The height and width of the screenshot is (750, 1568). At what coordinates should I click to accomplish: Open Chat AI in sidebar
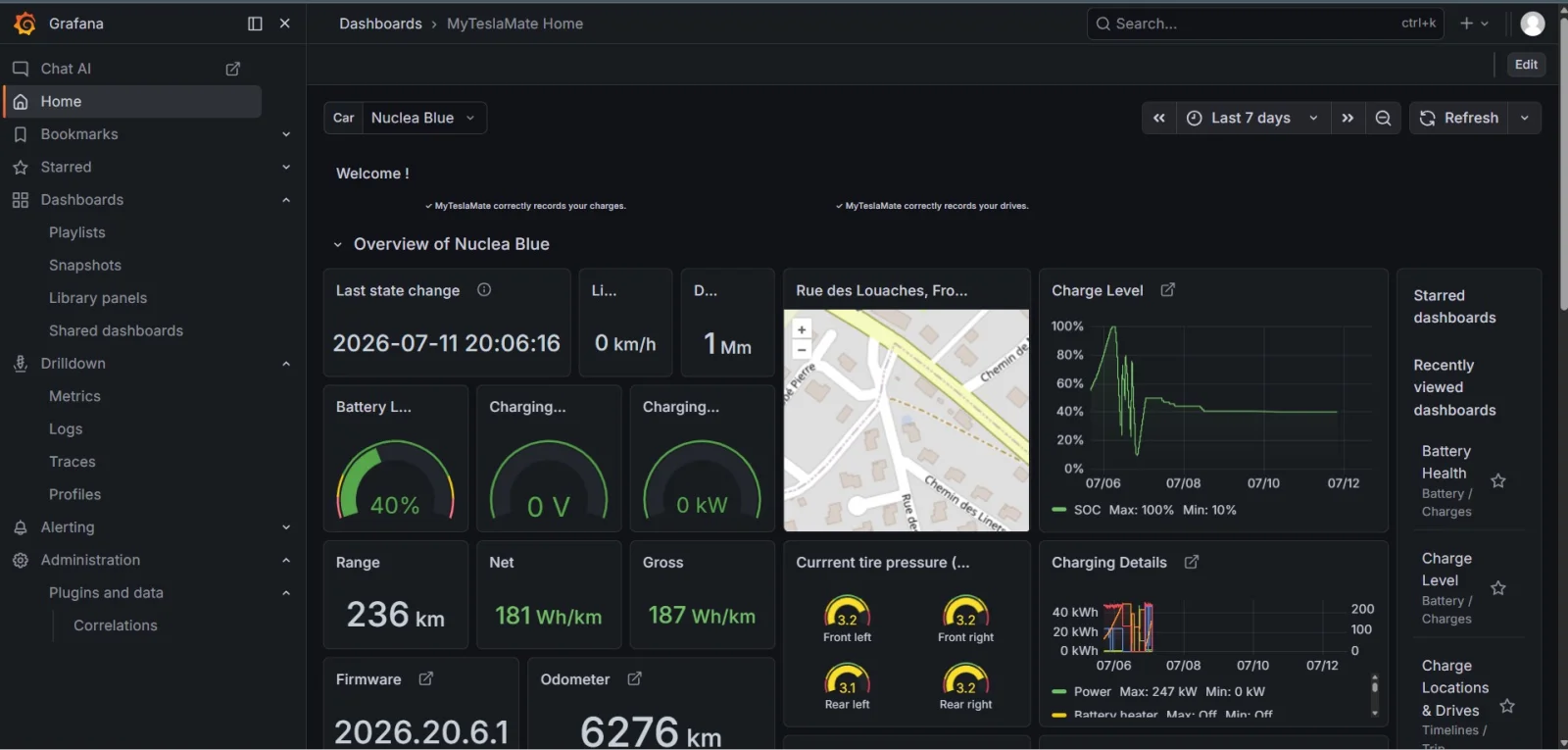tap(66, 69)
